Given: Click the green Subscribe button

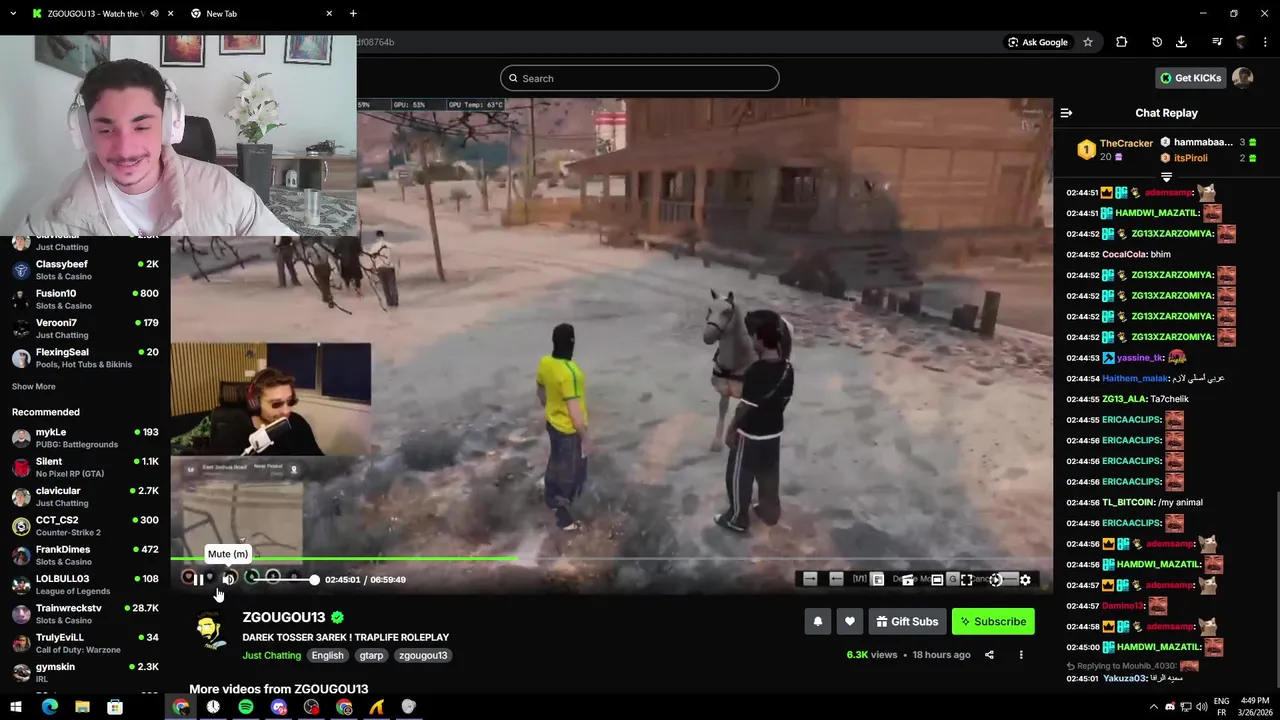Looking at the screenshot, I should click(x=993, y=621).
